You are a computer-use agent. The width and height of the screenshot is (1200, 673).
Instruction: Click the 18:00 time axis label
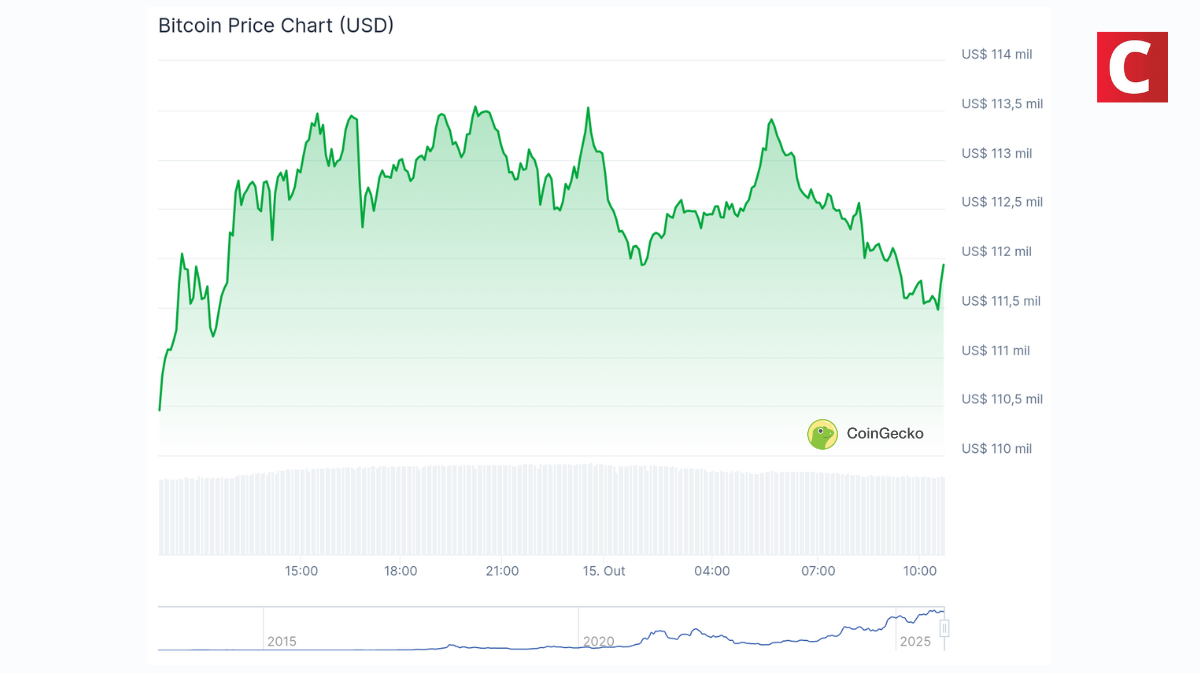(x=401, y=571)
